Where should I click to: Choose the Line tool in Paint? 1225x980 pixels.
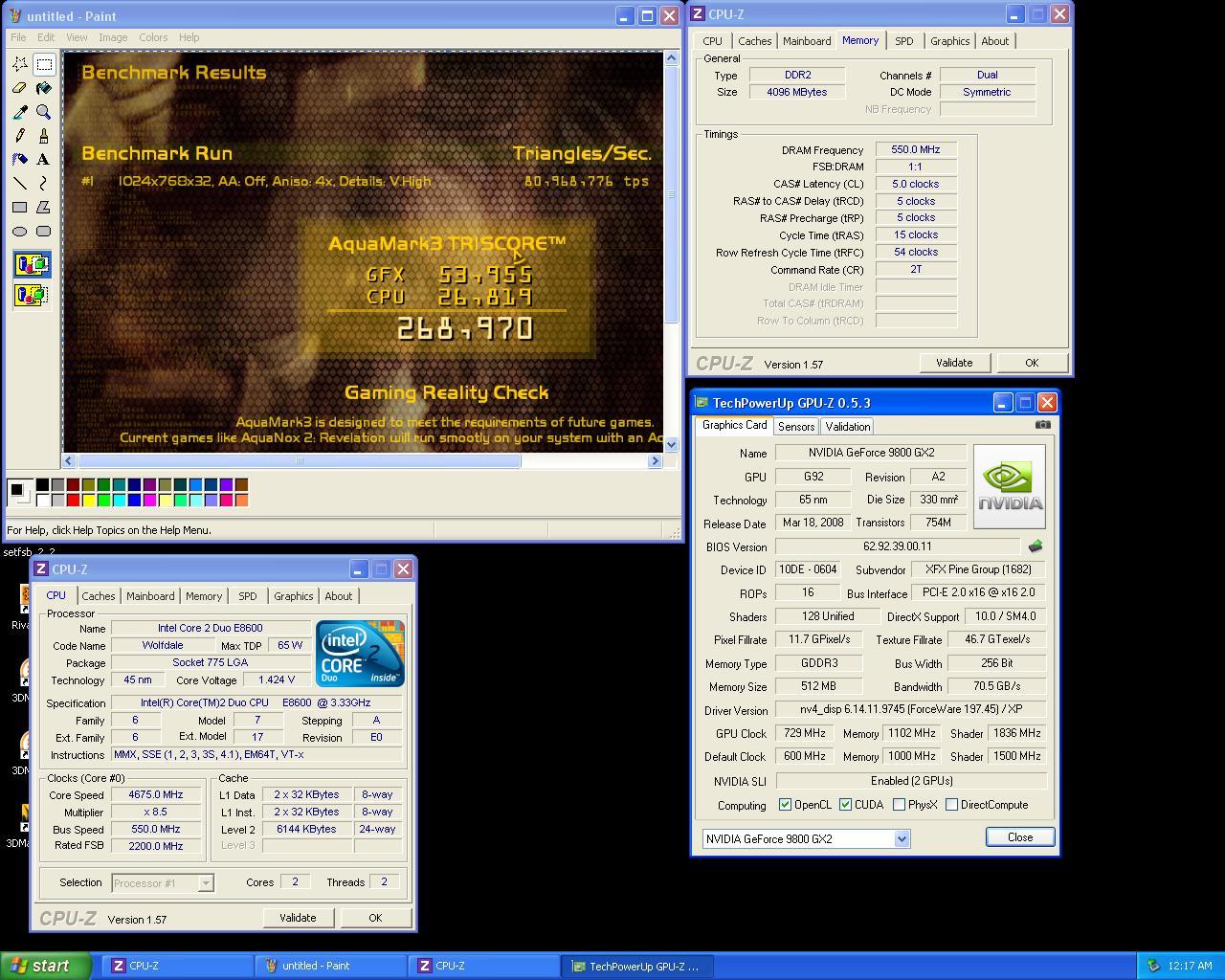20,183
